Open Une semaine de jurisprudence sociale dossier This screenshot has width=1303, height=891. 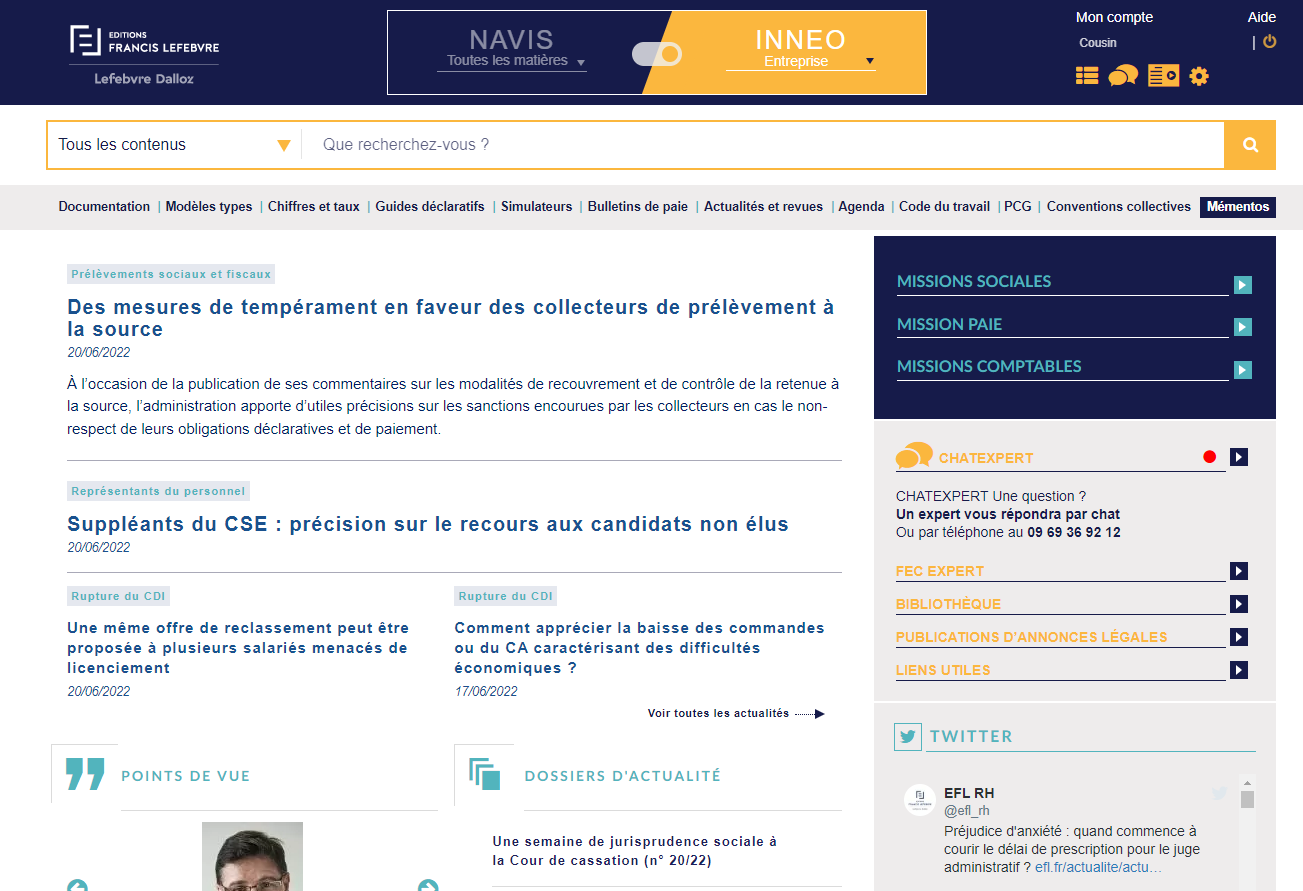tap(634, 851)
